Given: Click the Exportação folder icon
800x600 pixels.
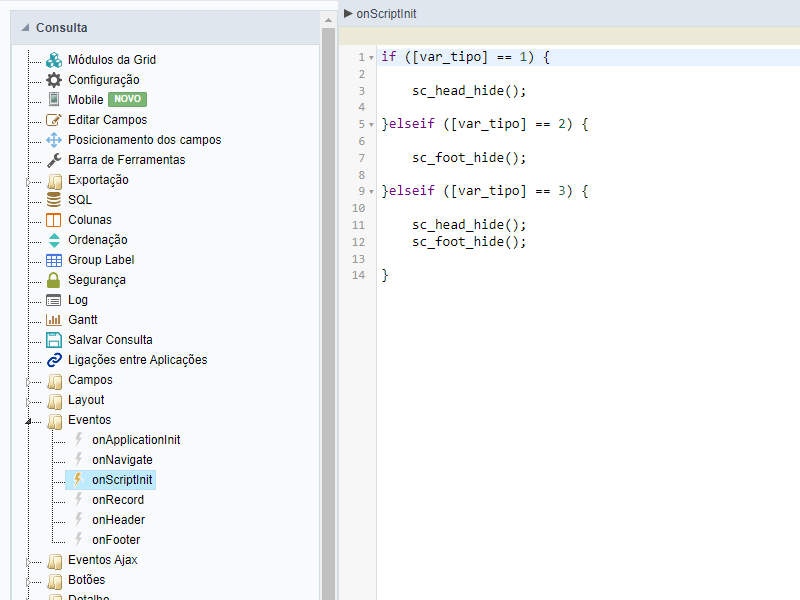Looking at the screenshot, I should coord(54,180).
